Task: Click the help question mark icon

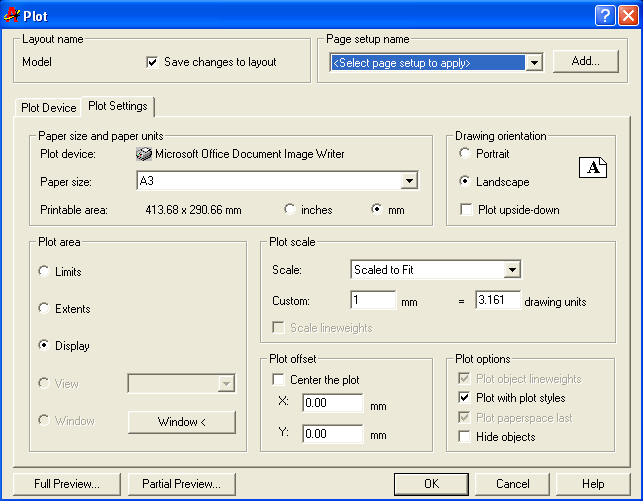Action: click(x=604, y=15)
